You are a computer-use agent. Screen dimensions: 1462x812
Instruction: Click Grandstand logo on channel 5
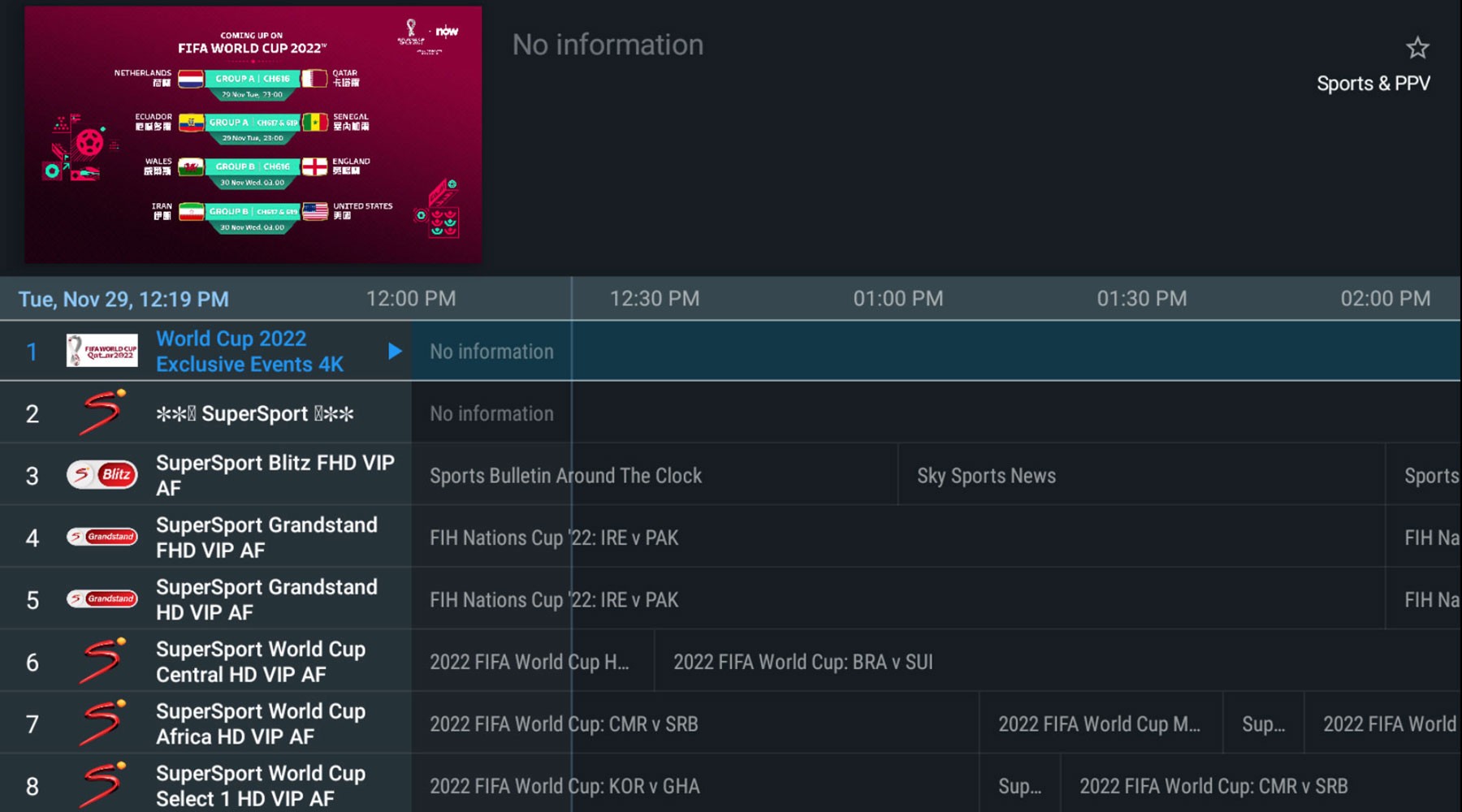pos(102,599)
